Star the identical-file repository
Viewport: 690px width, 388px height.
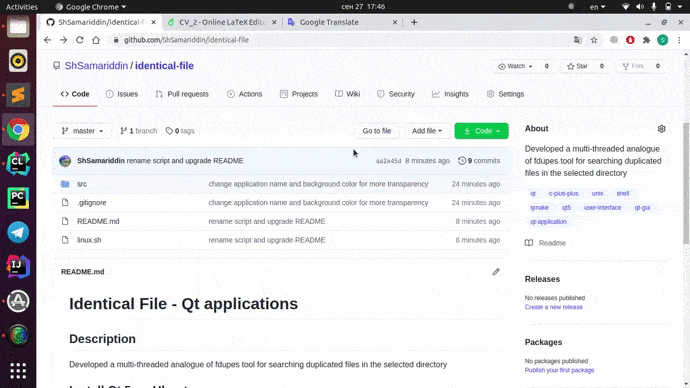click(x=578, y=66)
